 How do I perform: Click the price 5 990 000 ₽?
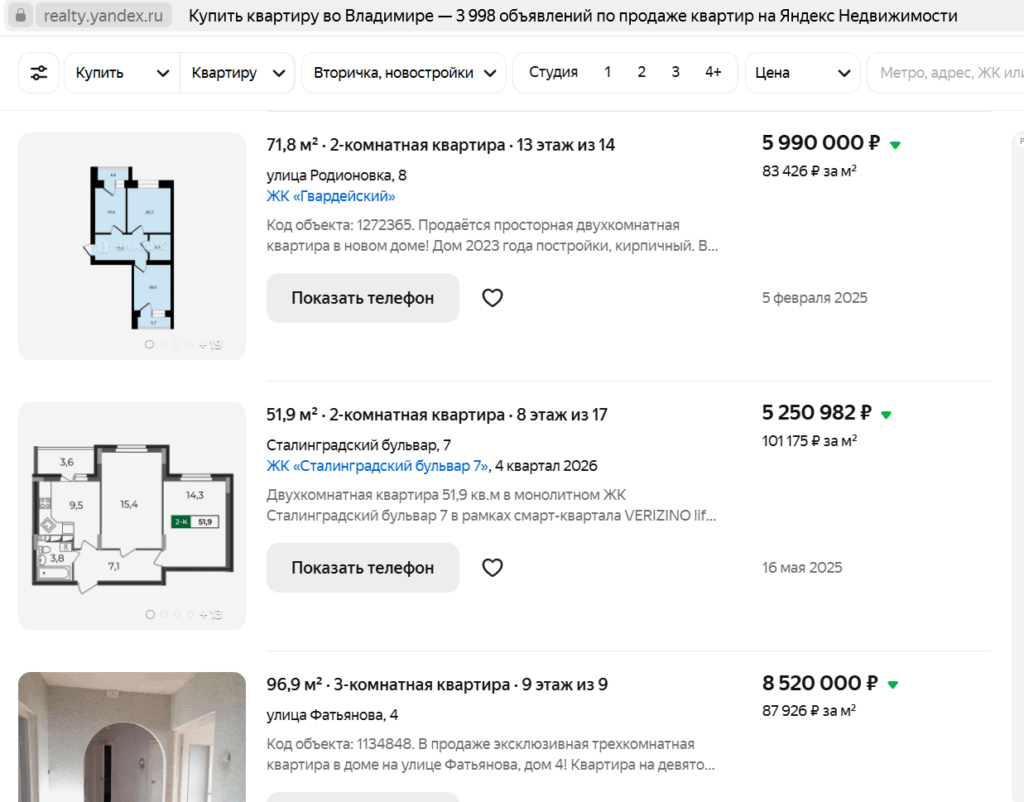pos(821,142)
